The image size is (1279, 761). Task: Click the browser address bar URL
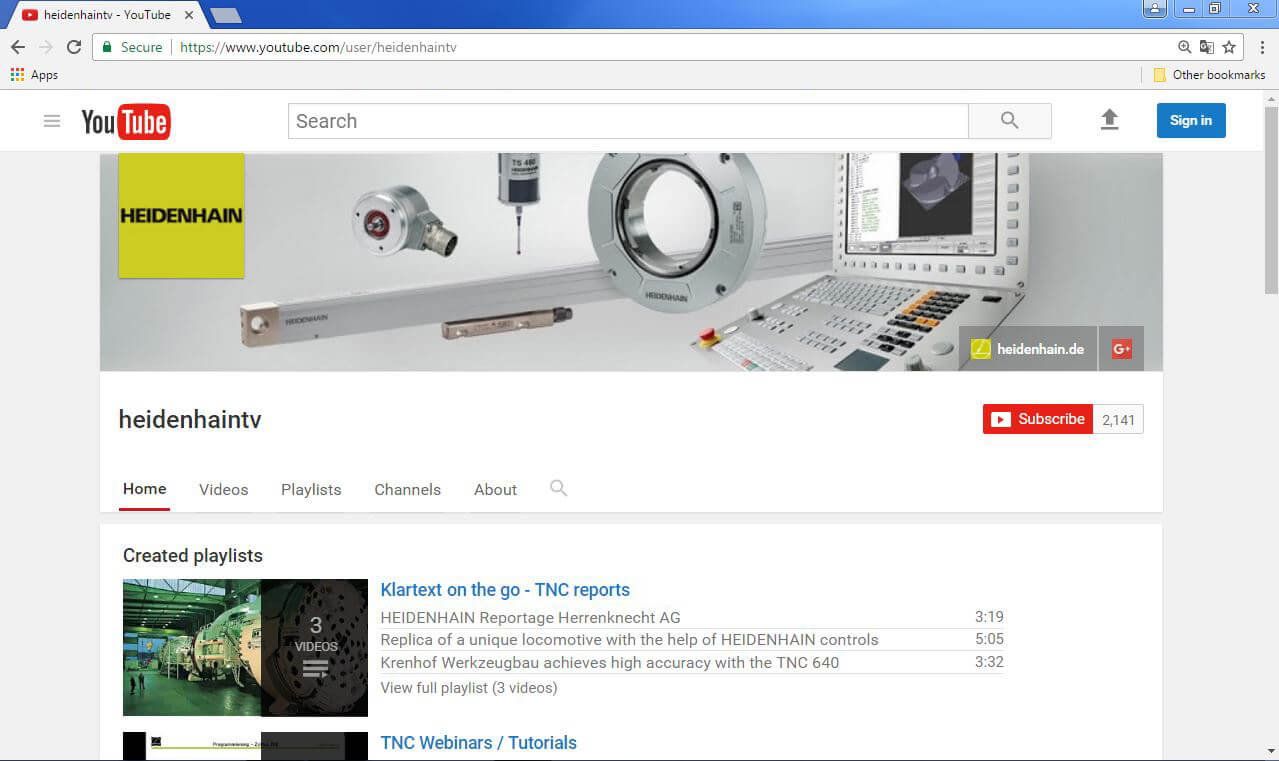point(318,47)
